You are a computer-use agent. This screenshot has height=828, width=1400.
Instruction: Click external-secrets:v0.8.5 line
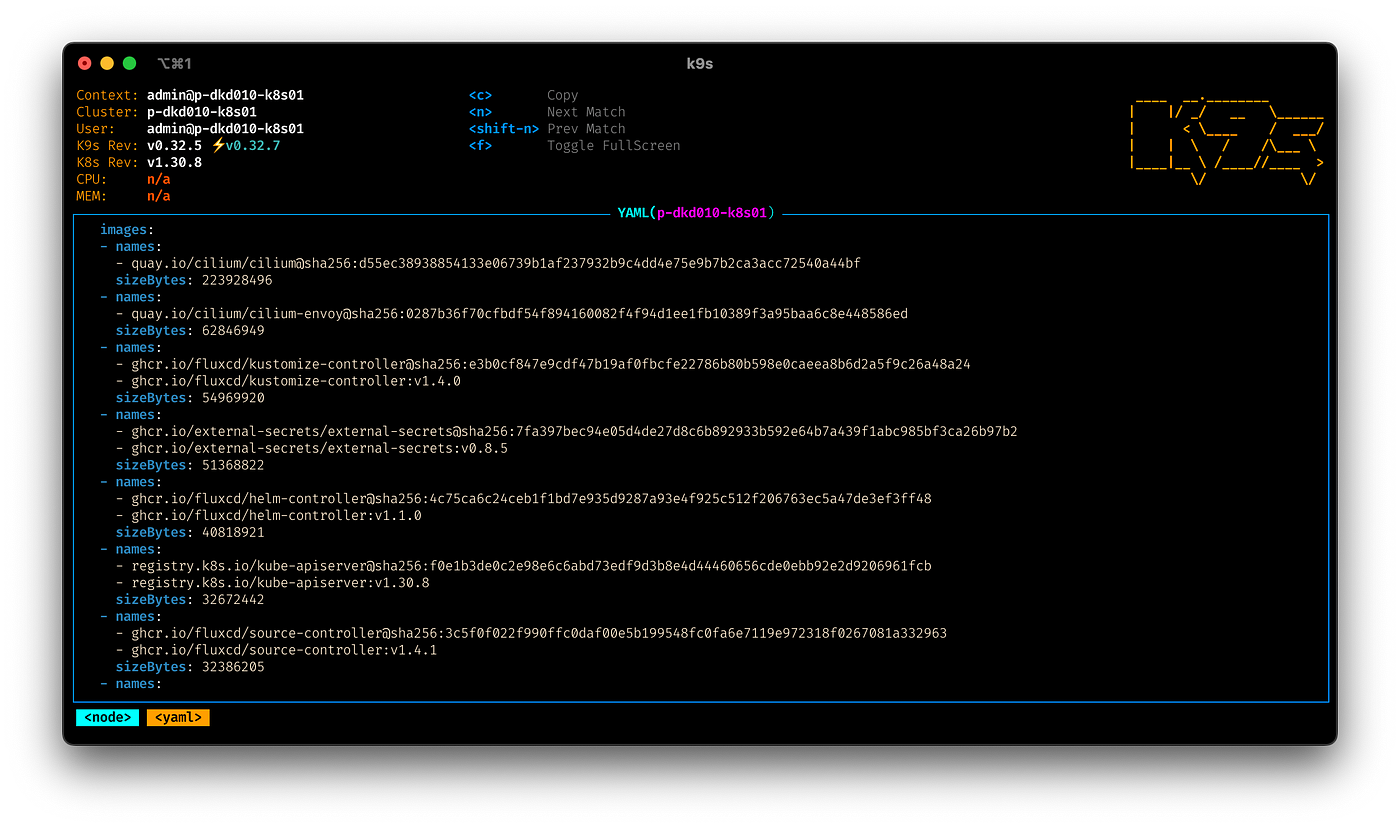[312, 448]
